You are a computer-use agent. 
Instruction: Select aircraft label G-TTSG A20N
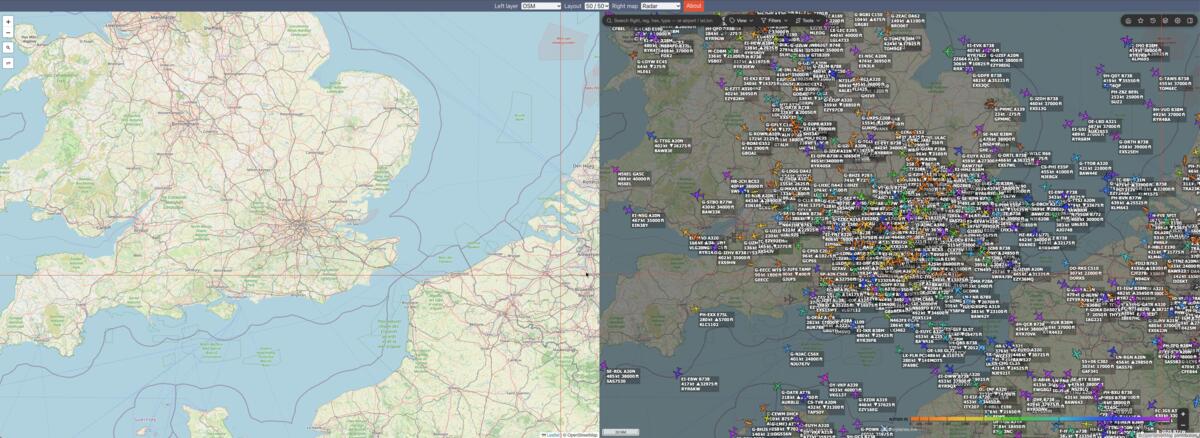point(672,146)
